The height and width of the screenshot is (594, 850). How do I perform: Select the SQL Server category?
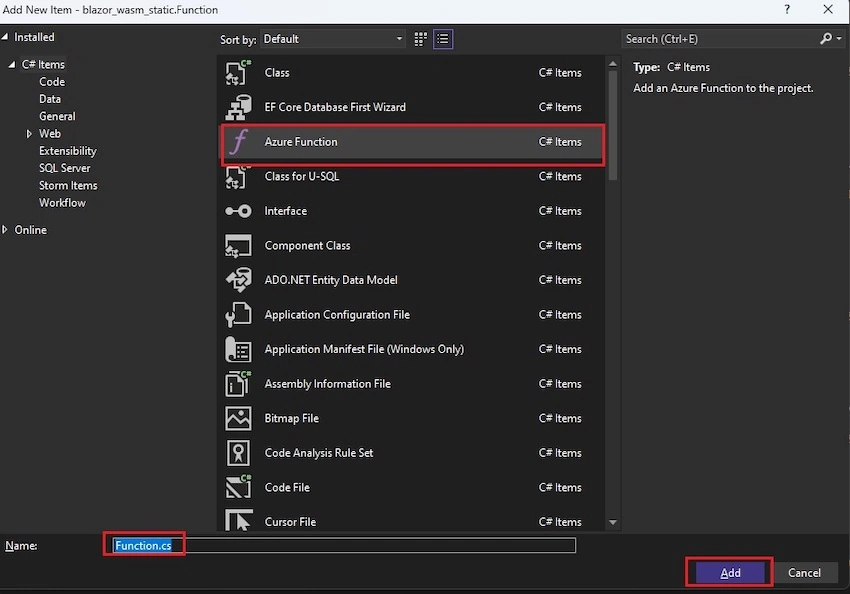(65, 168)
